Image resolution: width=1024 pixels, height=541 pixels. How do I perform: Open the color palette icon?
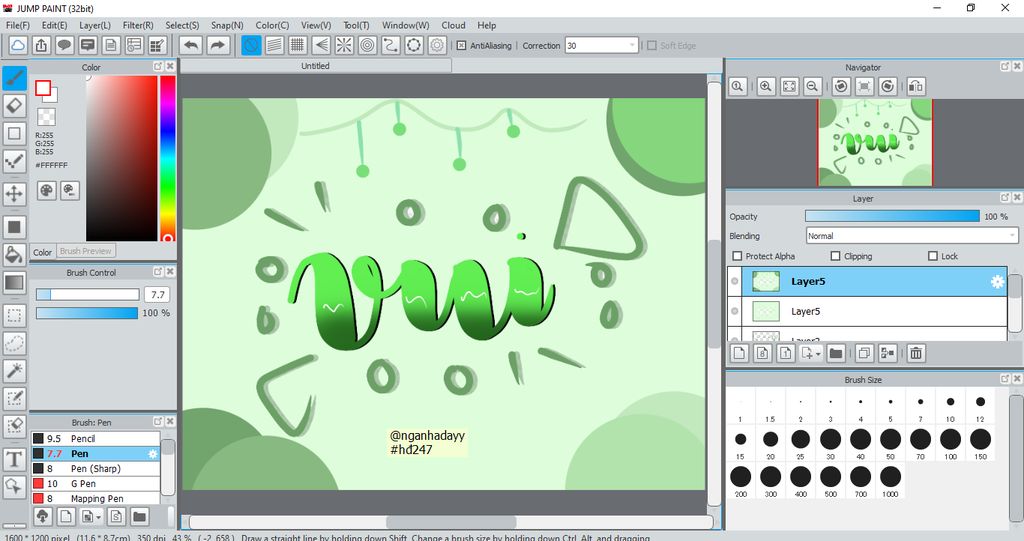46,191
